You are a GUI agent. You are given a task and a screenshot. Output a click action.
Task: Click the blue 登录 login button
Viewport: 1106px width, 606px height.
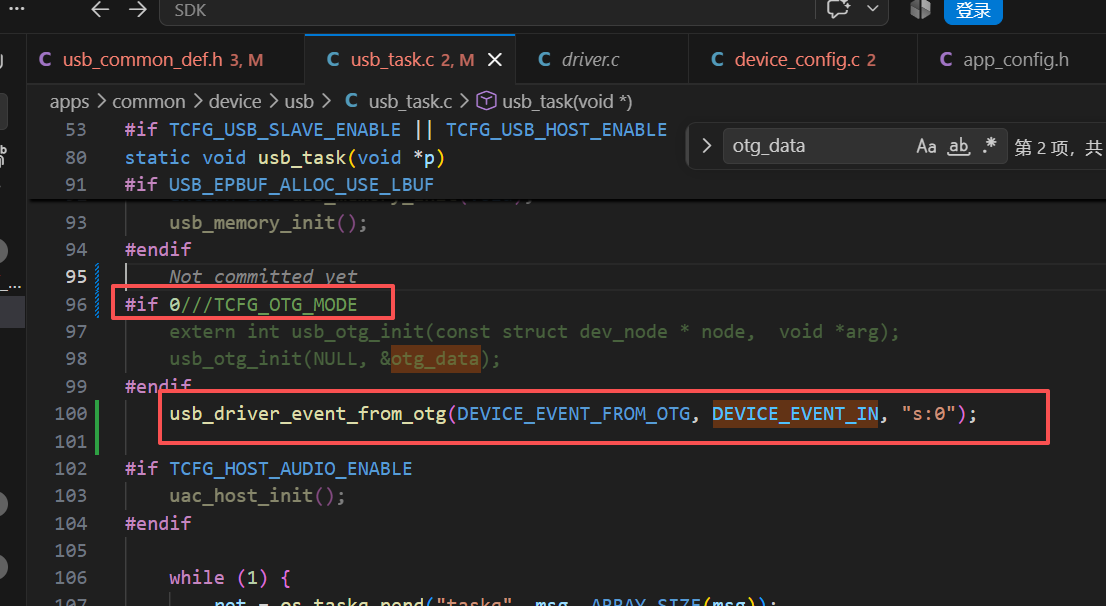(x=973, y=11)
